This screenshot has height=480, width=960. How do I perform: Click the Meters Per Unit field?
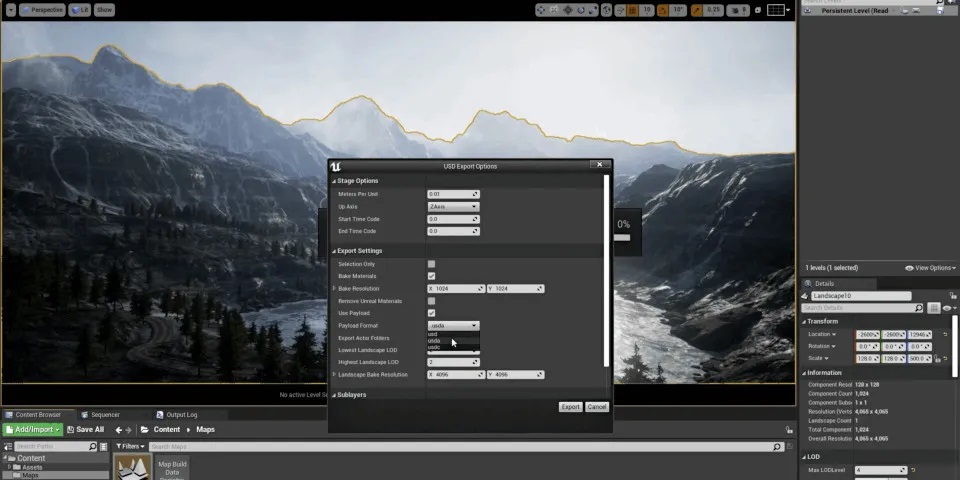451,194
